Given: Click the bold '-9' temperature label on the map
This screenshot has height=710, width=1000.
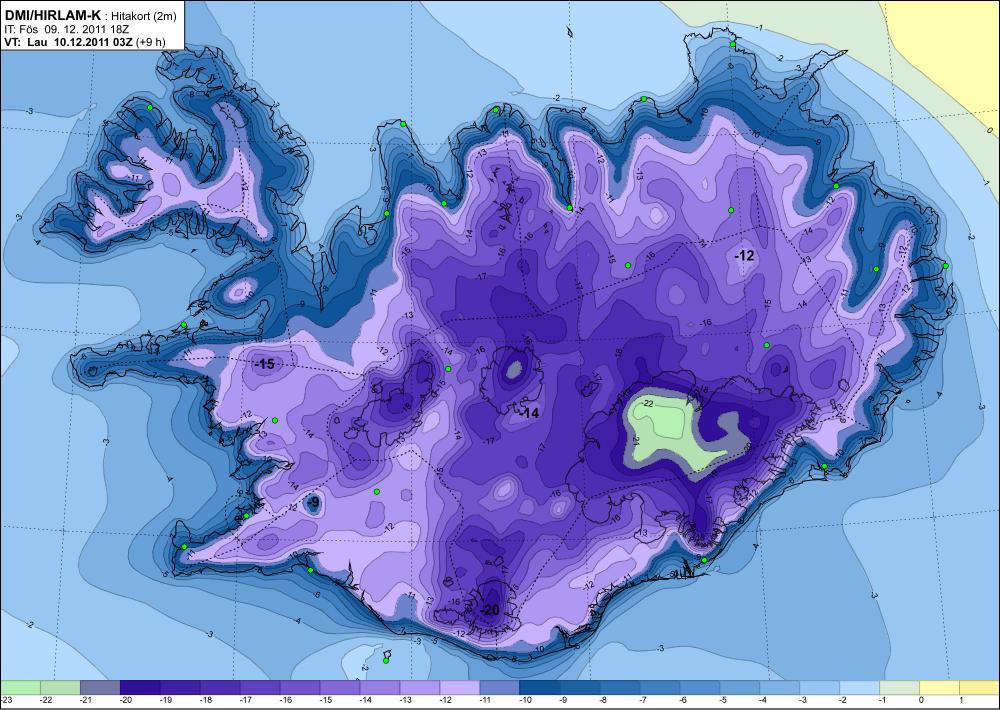Looking at the screenshot, I should coord(314,503).
